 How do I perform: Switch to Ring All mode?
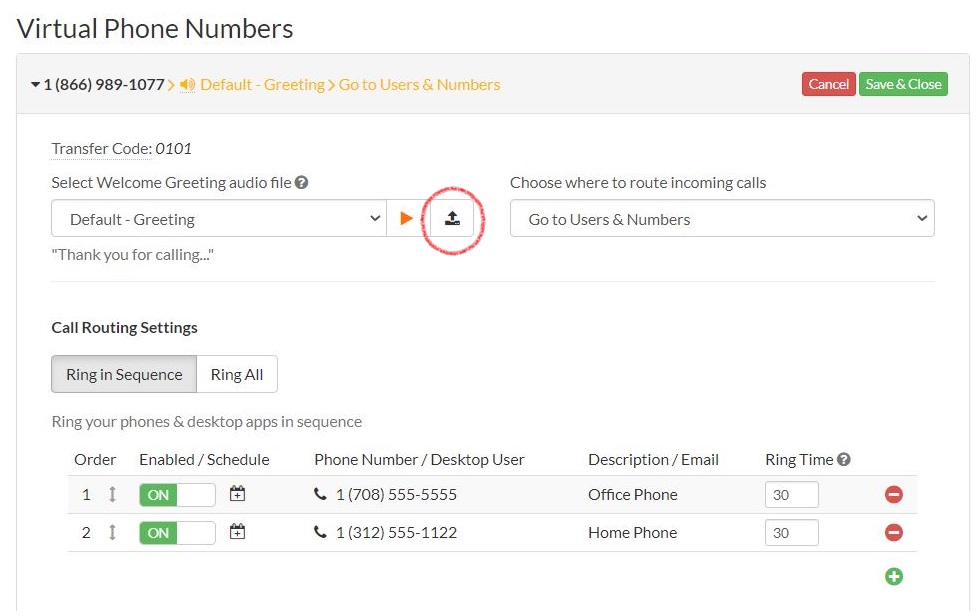[x=237, y=374]
